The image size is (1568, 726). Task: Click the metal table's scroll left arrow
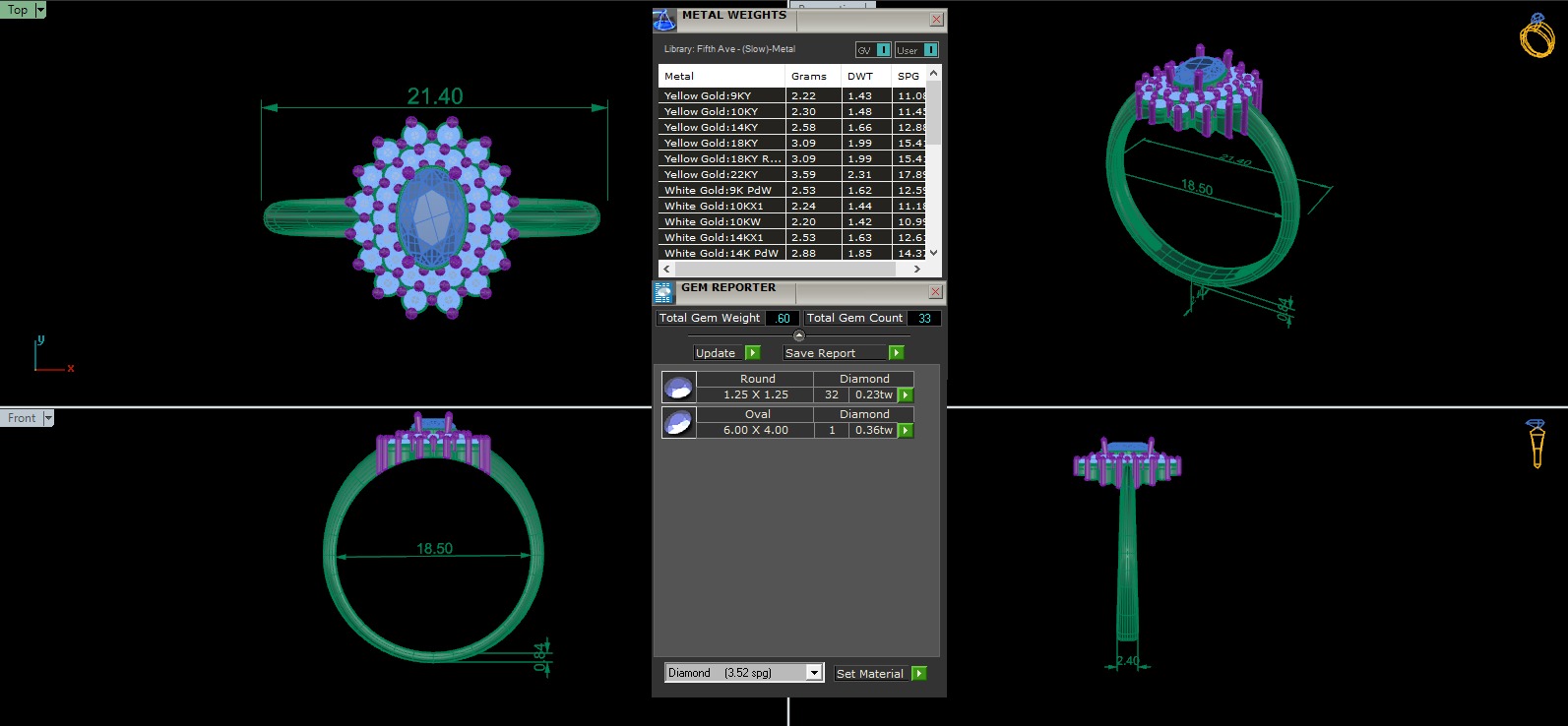pos(666,269)
